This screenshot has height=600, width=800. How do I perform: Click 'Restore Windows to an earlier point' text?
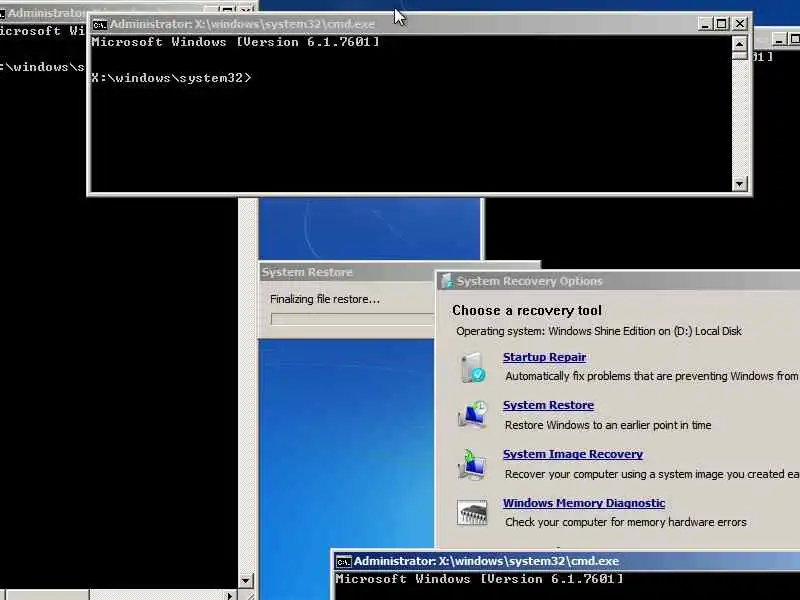click(x=608, y=425)
